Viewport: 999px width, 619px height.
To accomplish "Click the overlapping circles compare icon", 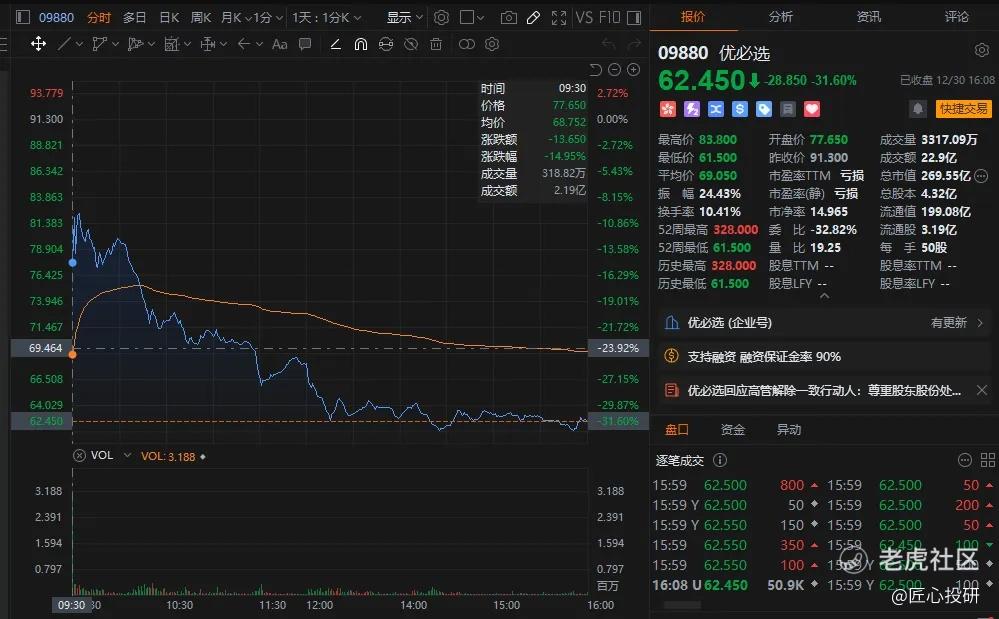I will [467, 44].
